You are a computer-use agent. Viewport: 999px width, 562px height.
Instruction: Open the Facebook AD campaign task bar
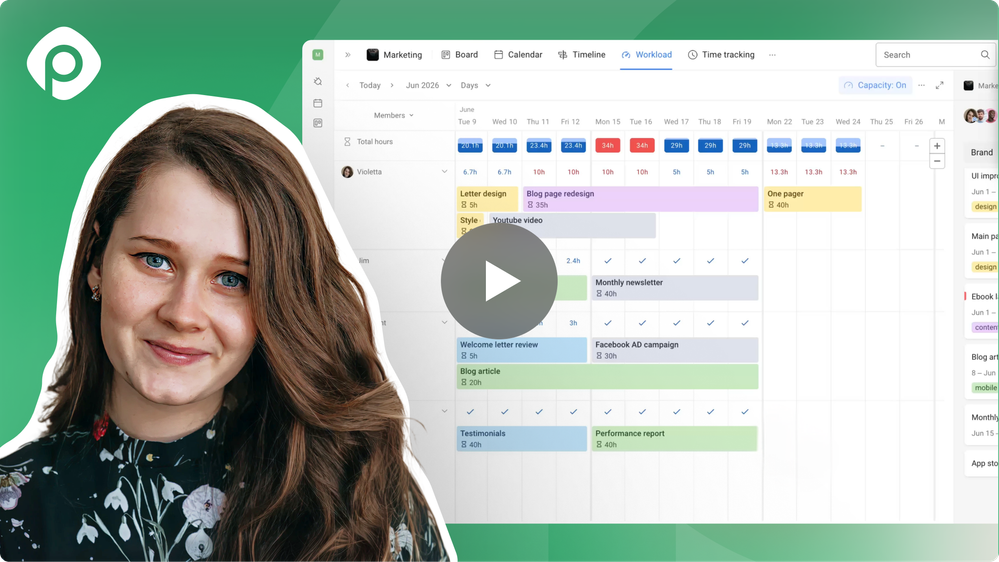click(675, 350)
